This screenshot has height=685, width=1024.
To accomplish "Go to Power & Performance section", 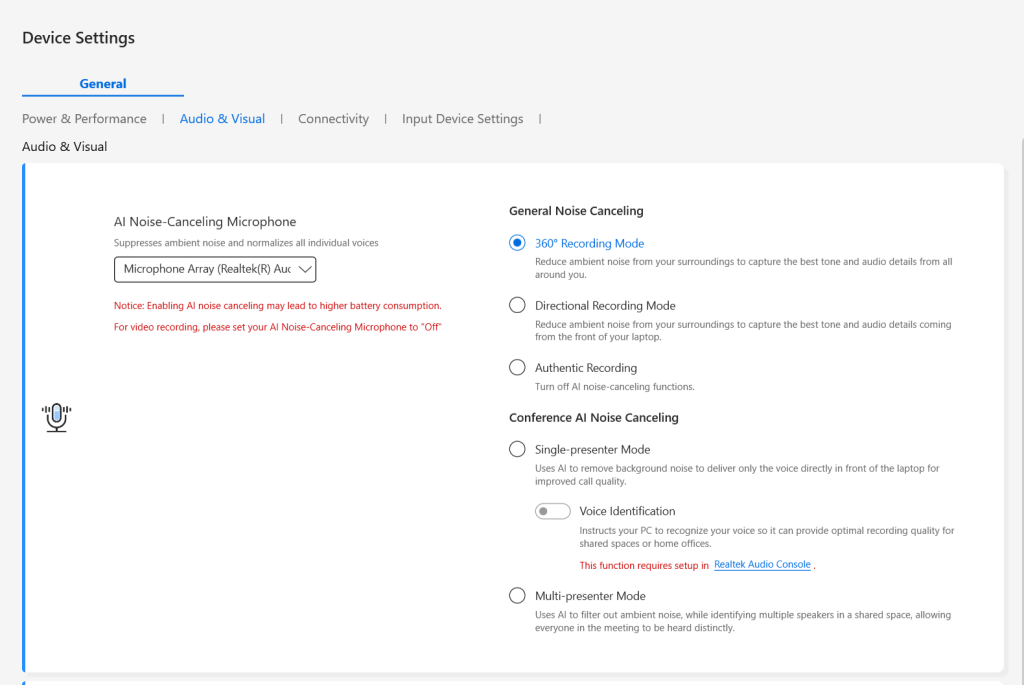I will coord(84,119).
